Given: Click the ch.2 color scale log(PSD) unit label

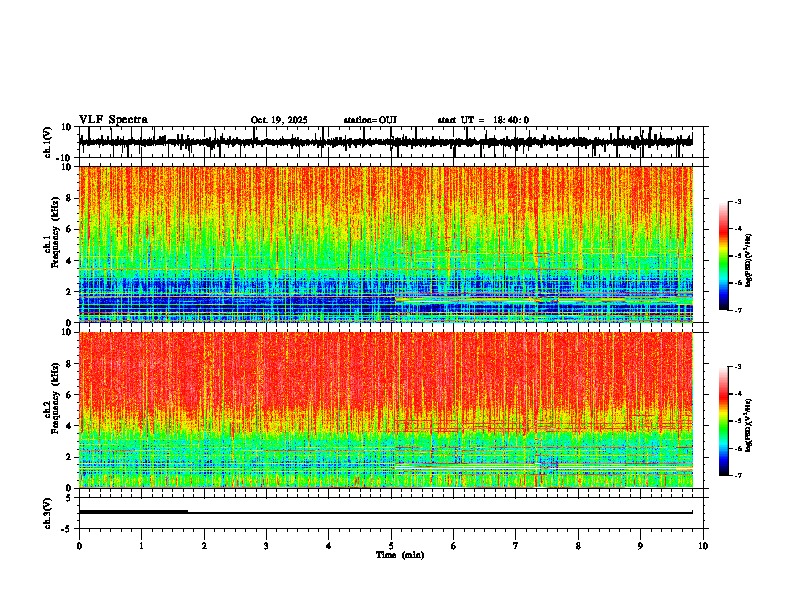Looking at the screenshot, I should [x=749, y=425].
